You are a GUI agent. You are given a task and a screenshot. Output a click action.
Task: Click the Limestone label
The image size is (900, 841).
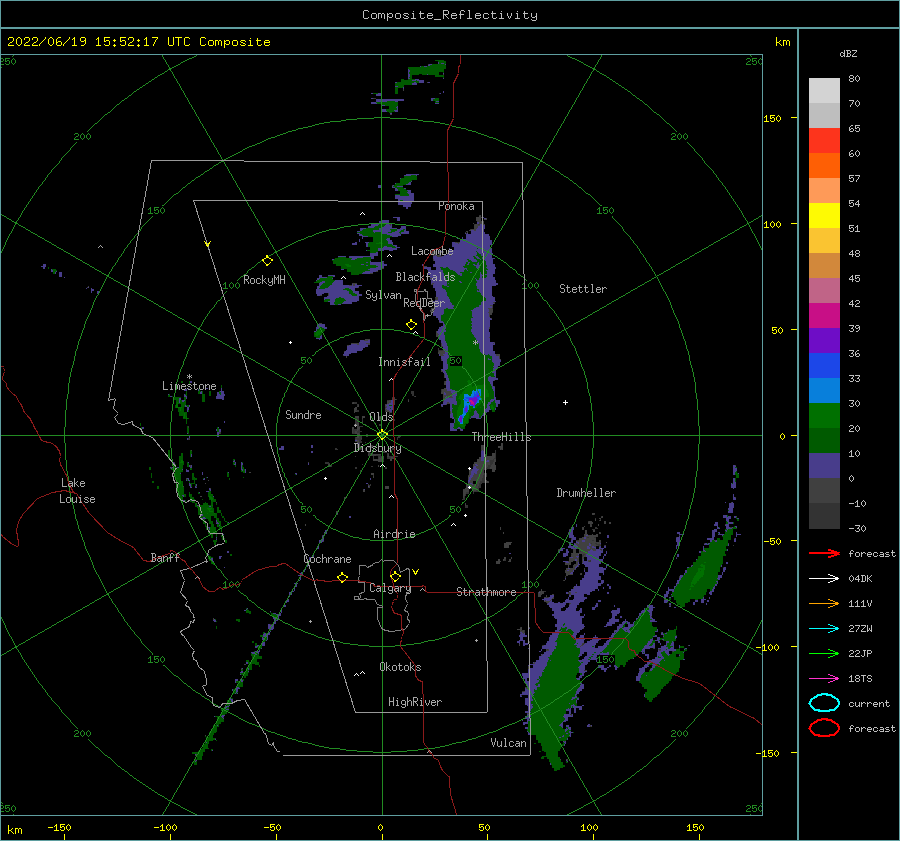189,386
